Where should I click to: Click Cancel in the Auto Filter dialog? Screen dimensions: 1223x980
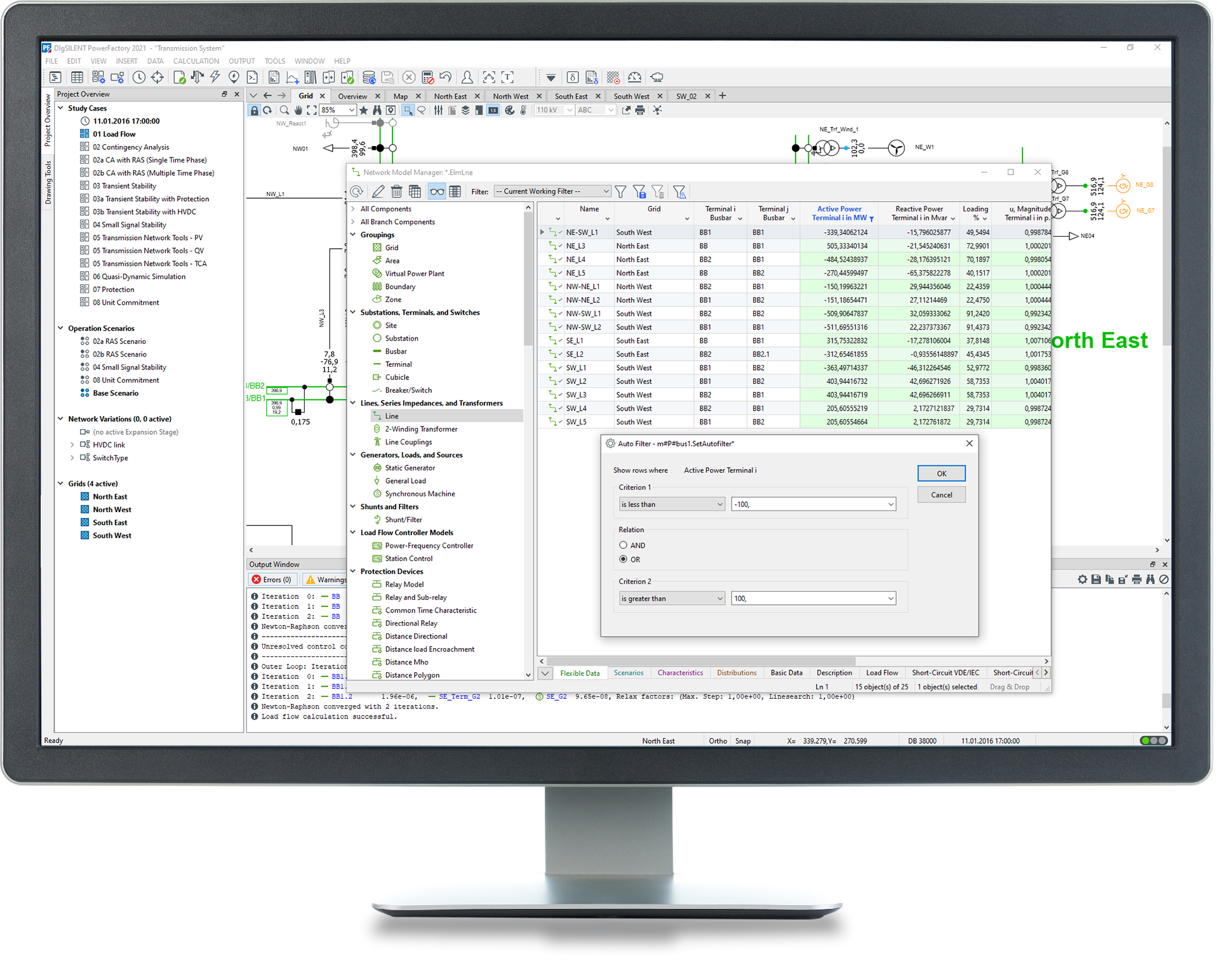click(942, 496)
